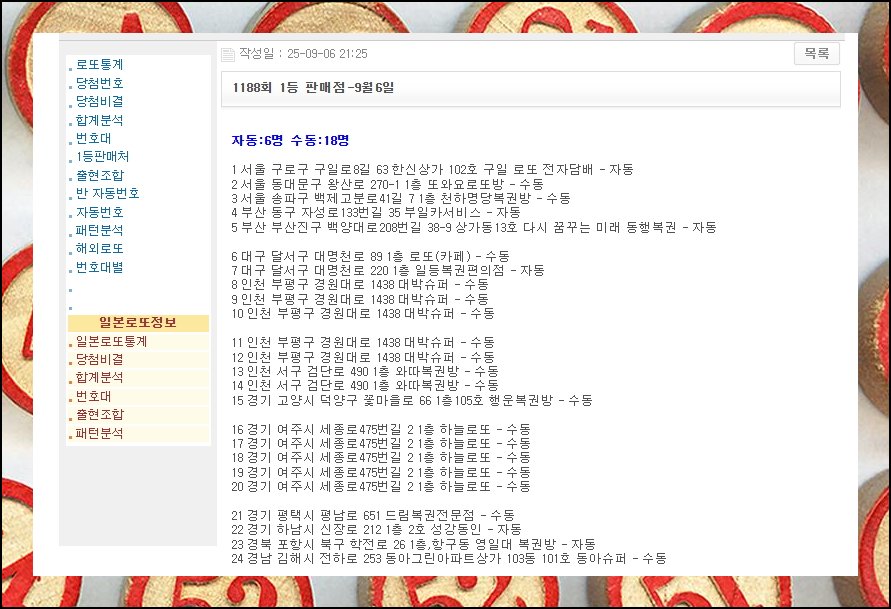Select row 4 부산 동구 자성로133번길
This screenshot has height=609, width=891.
click(376, 212)
